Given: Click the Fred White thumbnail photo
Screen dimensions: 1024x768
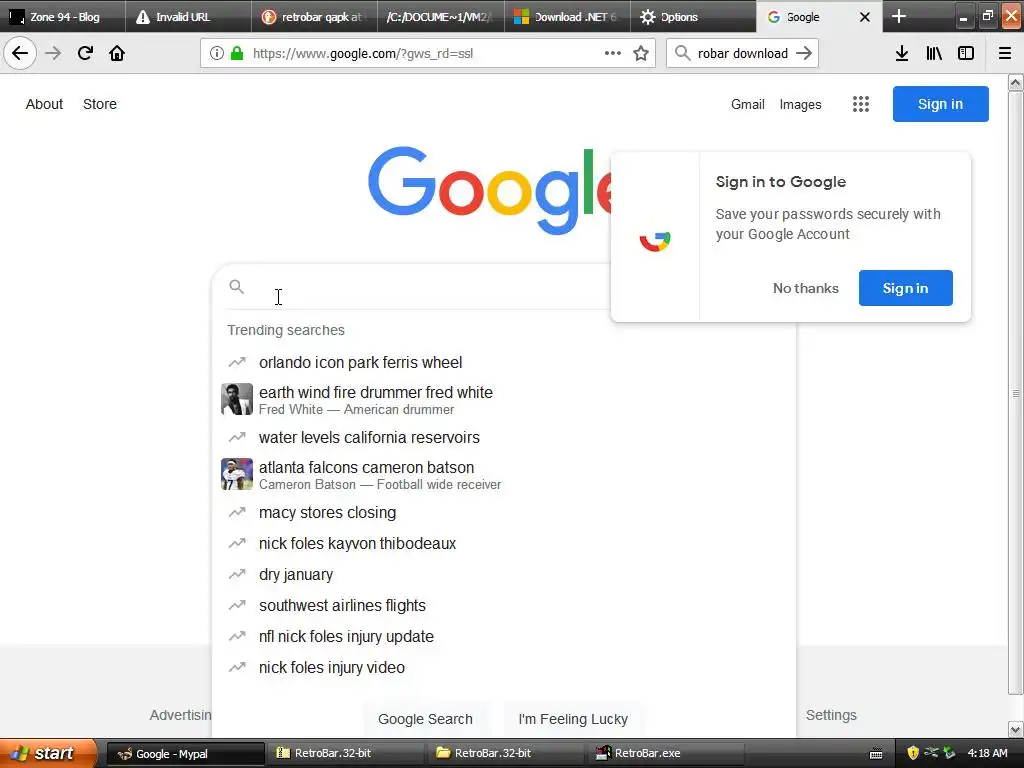Looking at the screenshot, I should [x=236, y=399].
